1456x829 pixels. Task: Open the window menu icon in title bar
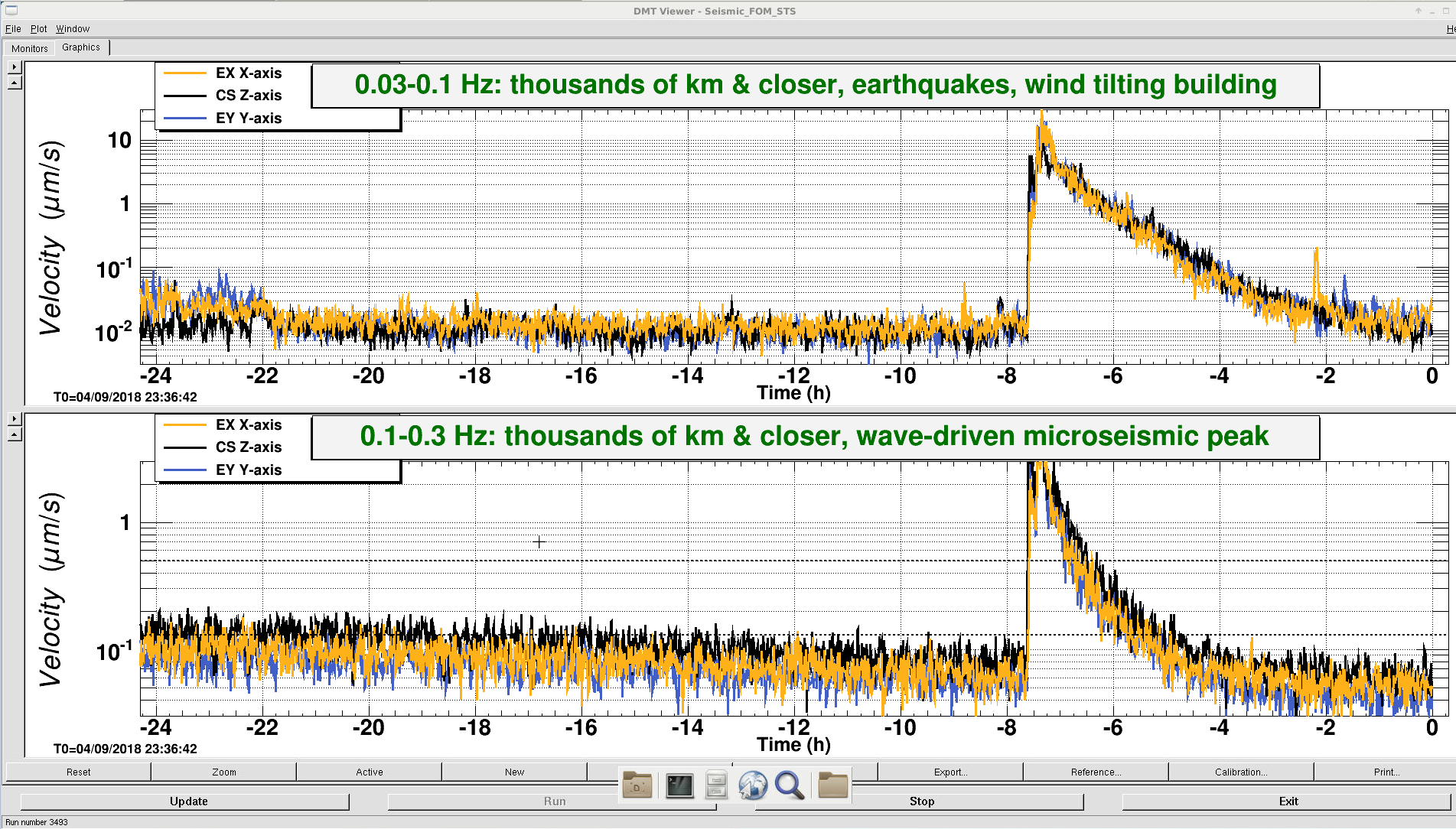[x=11, y=10]
